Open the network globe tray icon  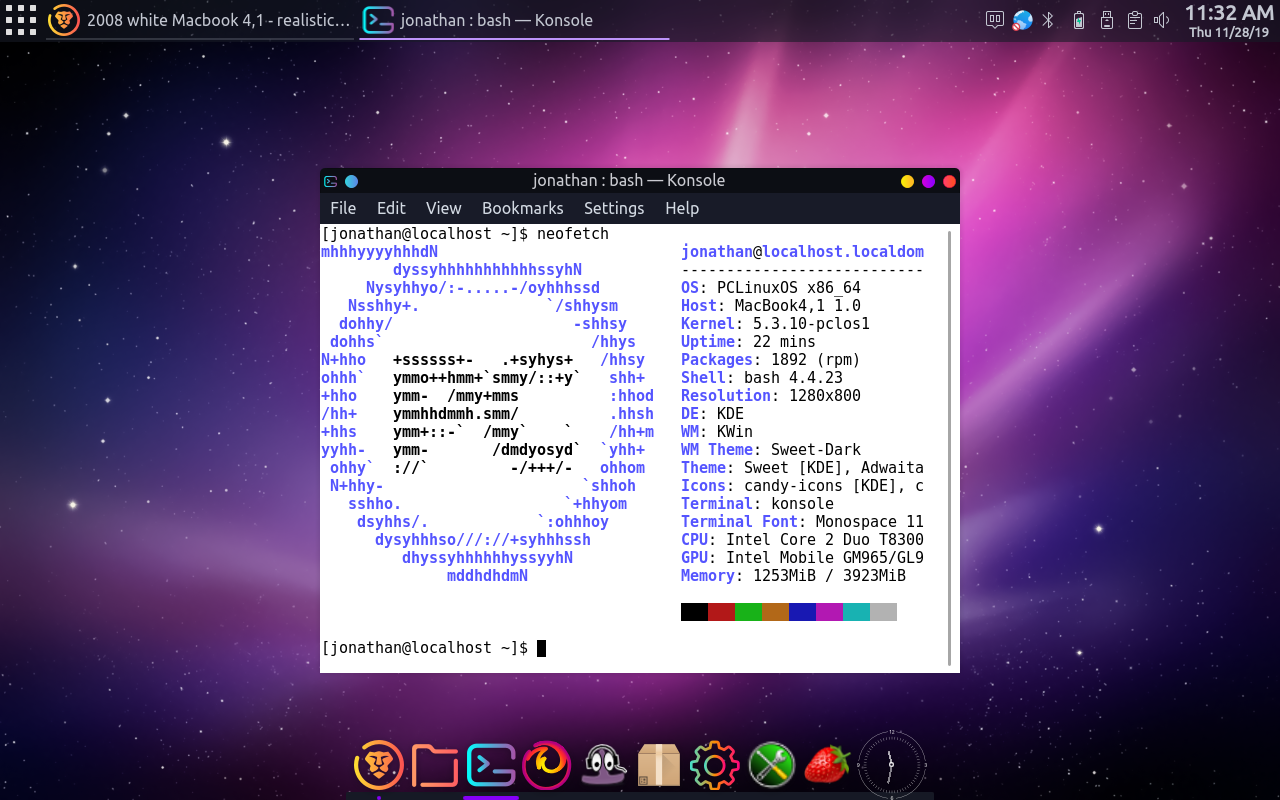tap(1022, 19)
